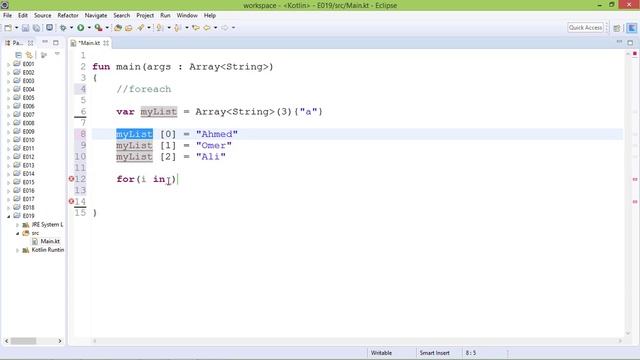Click the New file toolbar icon
Viewport: 640px width, 360px height.
(x=8, y=28)
